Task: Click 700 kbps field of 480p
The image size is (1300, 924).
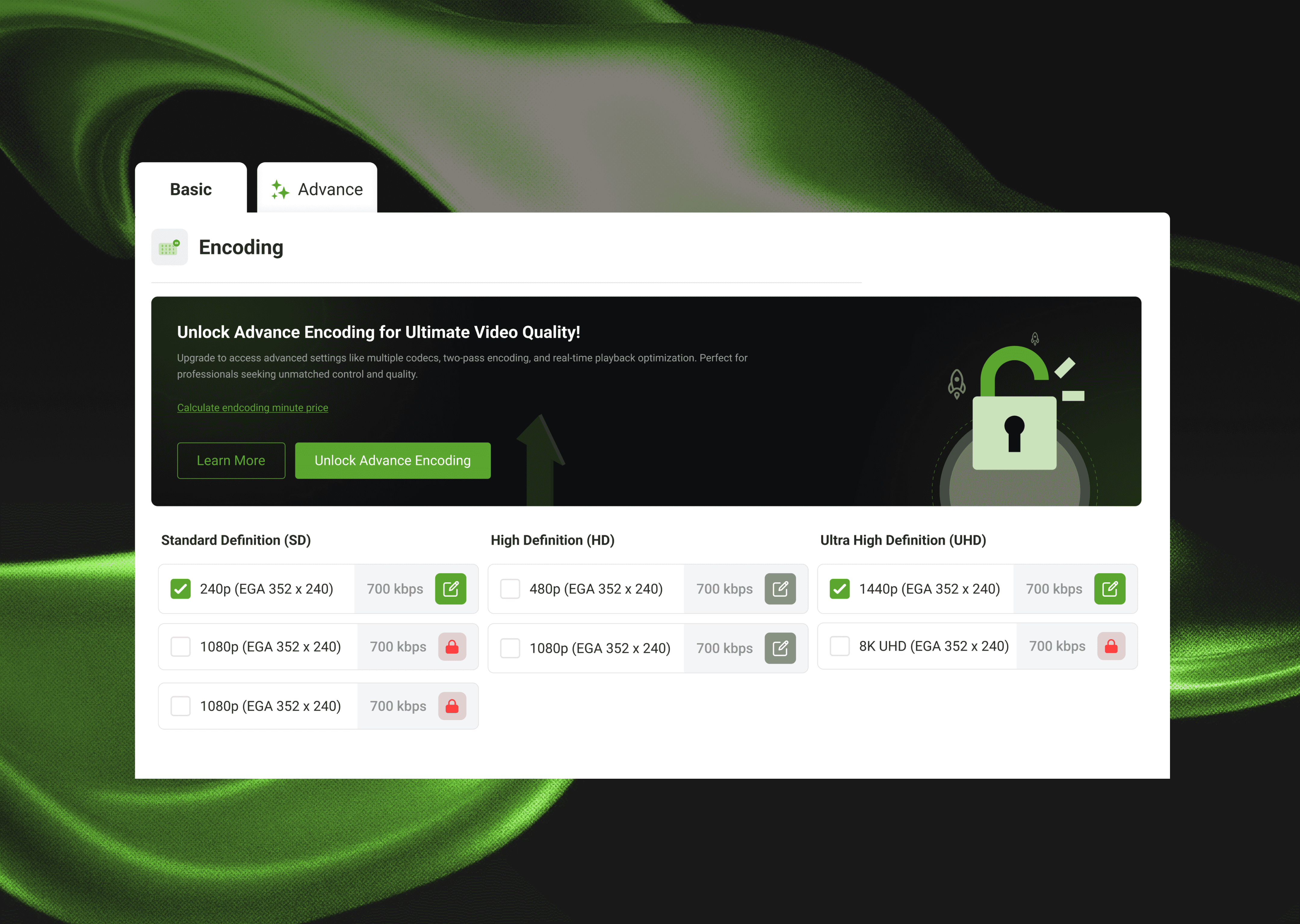Action: 724,588
